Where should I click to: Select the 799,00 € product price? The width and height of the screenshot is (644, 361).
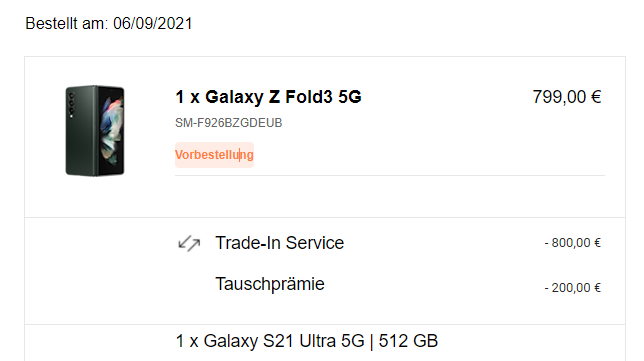click(x=567, y=97)
